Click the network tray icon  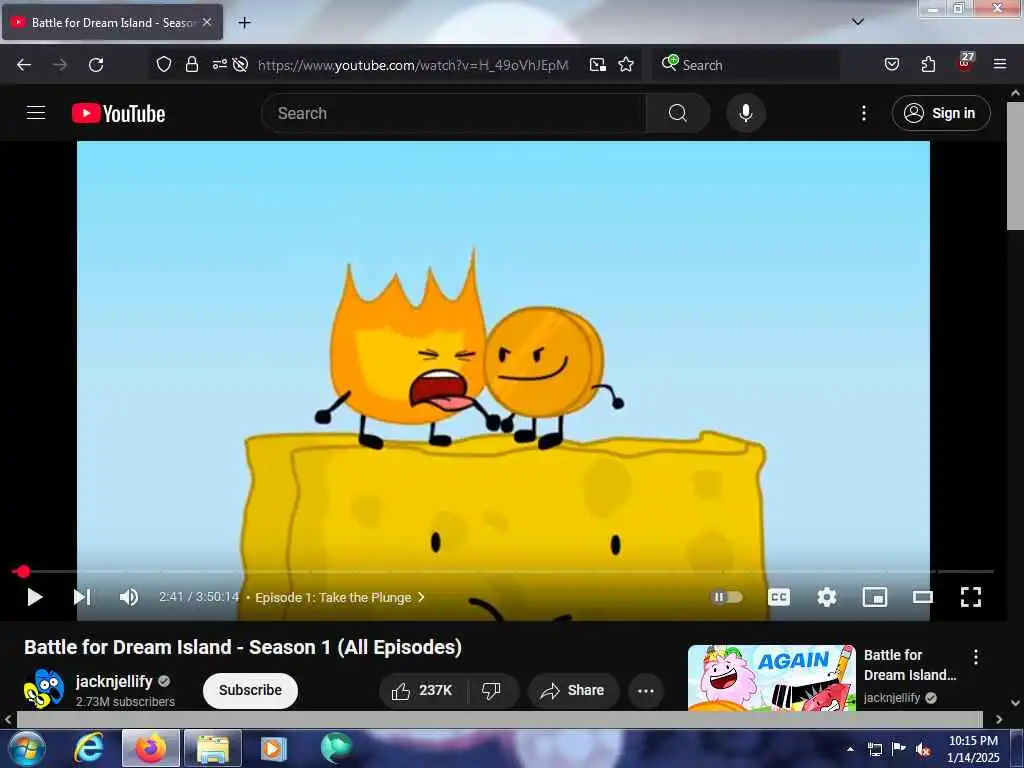[x=874, y=750]
